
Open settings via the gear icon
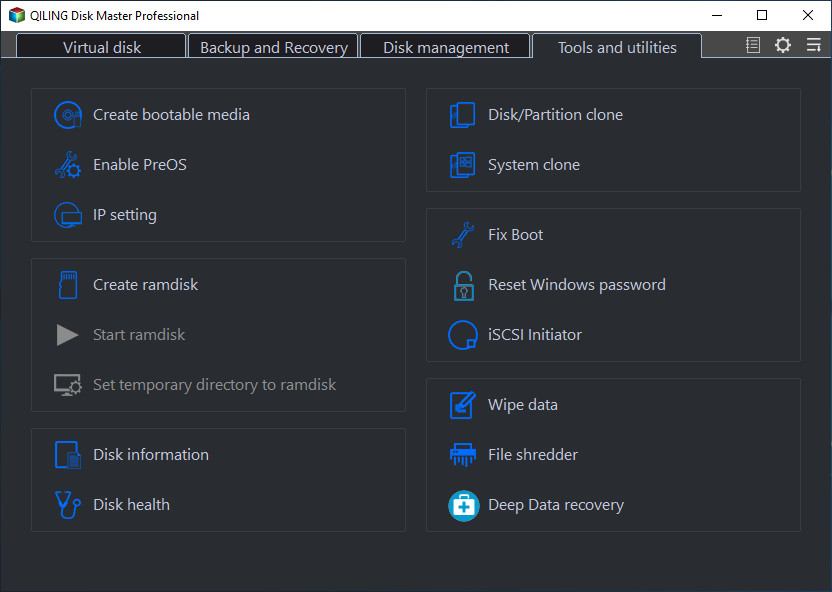click(783, 45)
